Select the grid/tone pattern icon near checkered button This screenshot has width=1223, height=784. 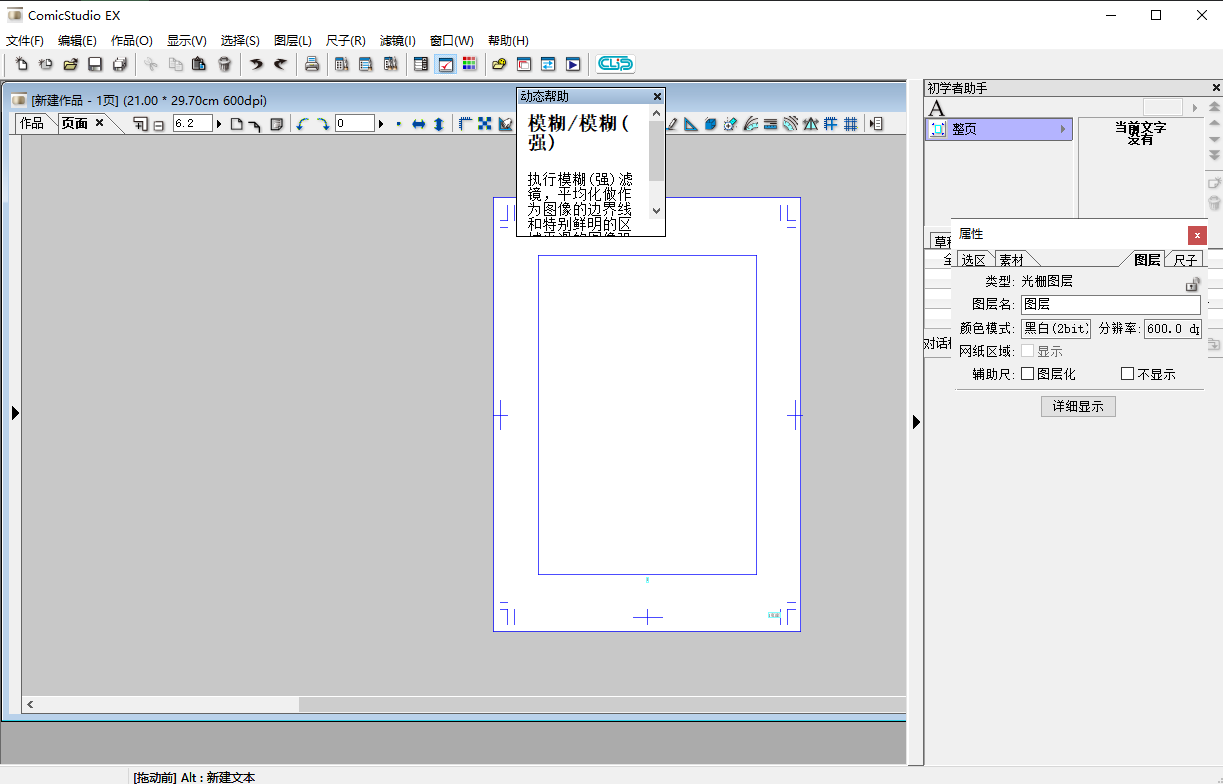coord(470,64)
